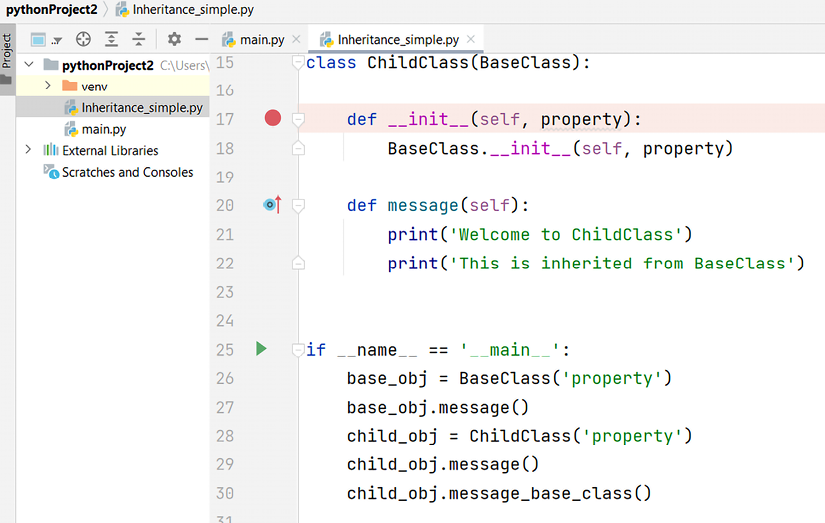Click fold end marker on line 22
The image size is (825, 523).
click(x=298, y=263)
